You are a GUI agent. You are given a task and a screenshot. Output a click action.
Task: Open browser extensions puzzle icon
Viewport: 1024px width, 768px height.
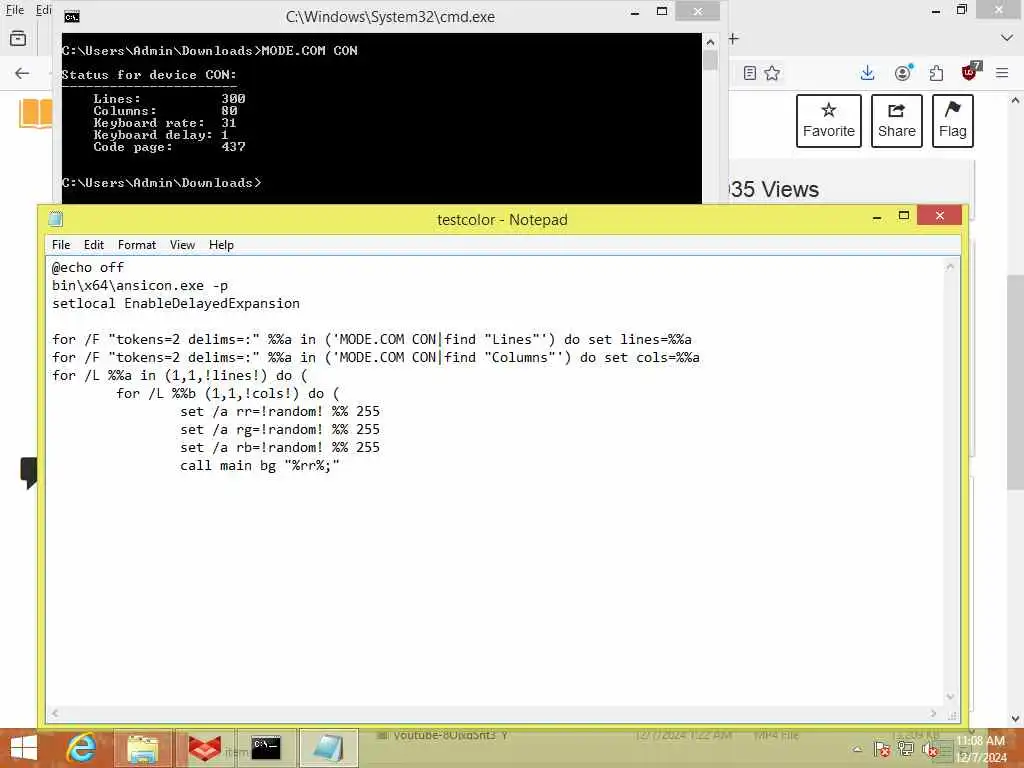[x=936, y=73]
